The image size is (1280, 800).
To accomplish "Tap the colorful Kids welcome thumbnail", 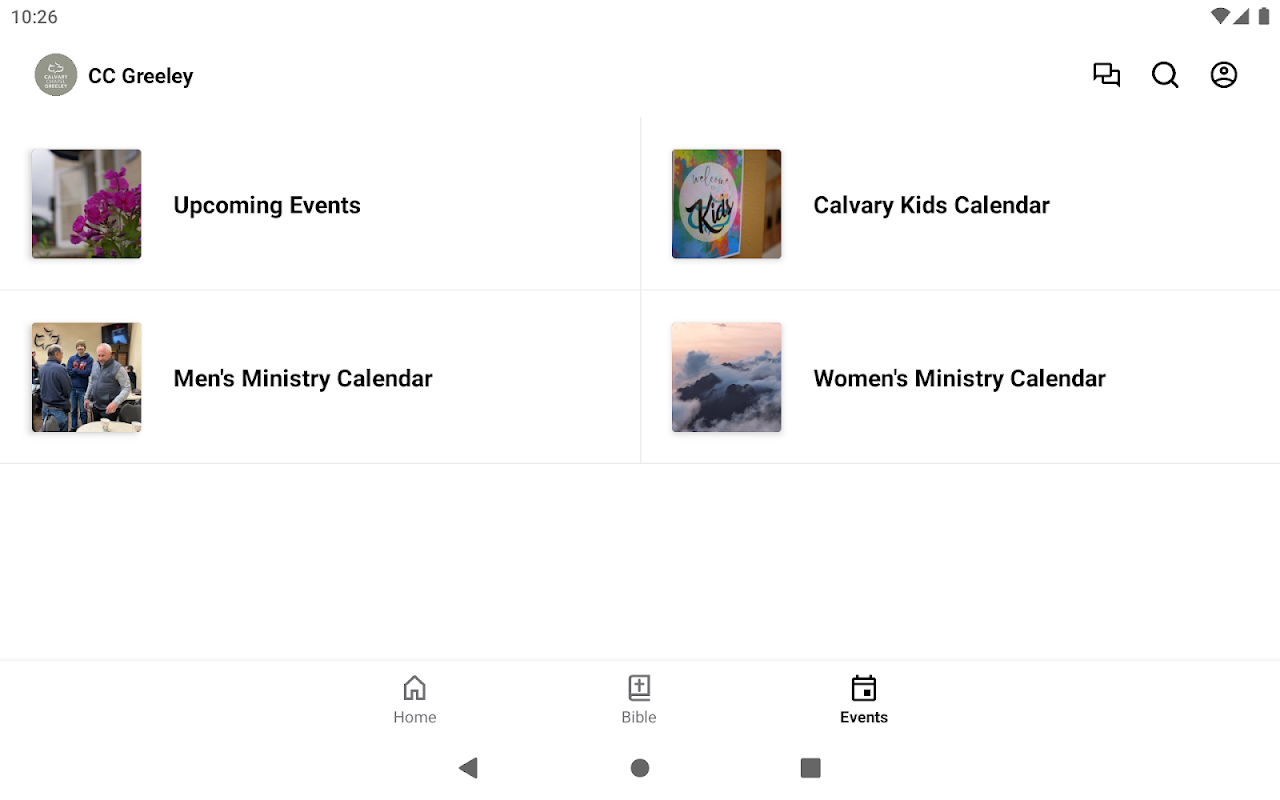I will click(x=726, y=204).
